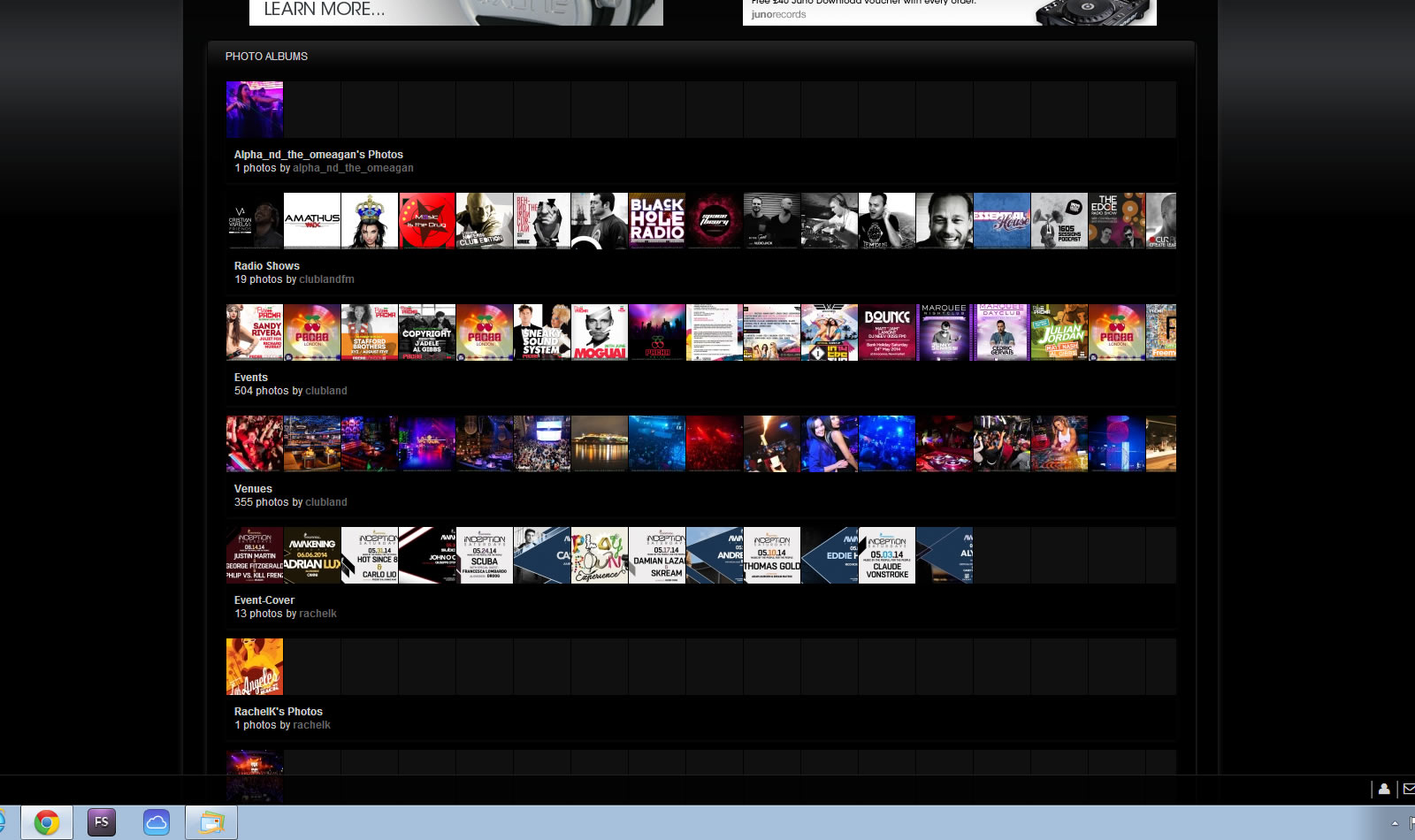Open the file explorer taskbar icon
This screenshot has width=1415, height=840.
(211, 823)
